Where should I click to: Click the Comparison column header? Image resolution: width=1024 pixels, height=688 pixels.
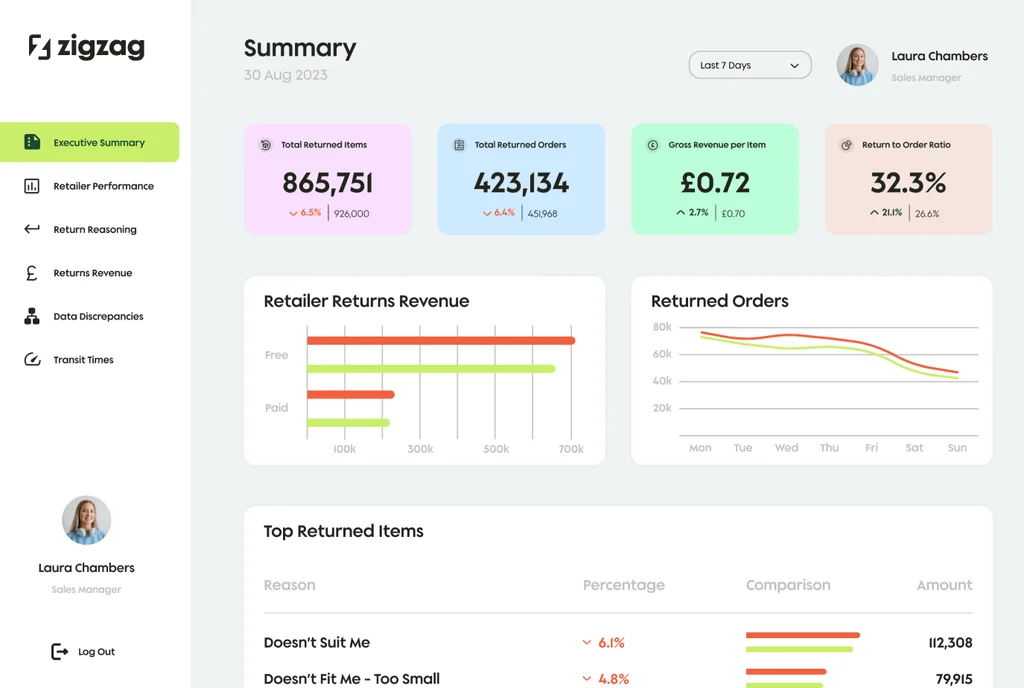[788, 585]
